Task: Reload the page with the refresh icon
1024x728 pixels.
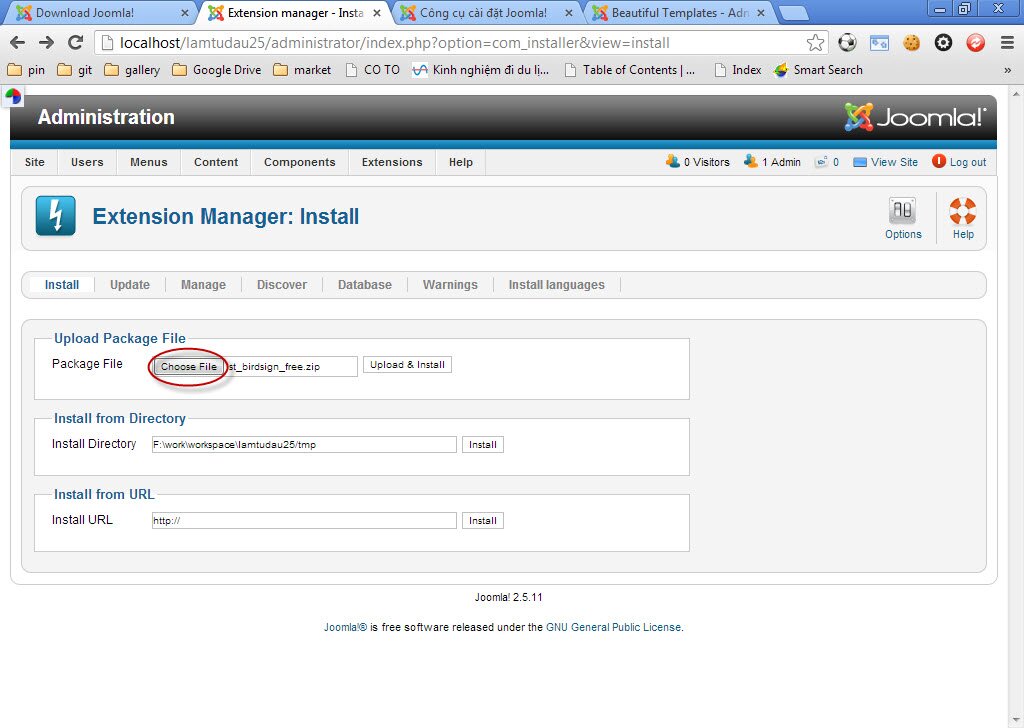Action: 77,44
